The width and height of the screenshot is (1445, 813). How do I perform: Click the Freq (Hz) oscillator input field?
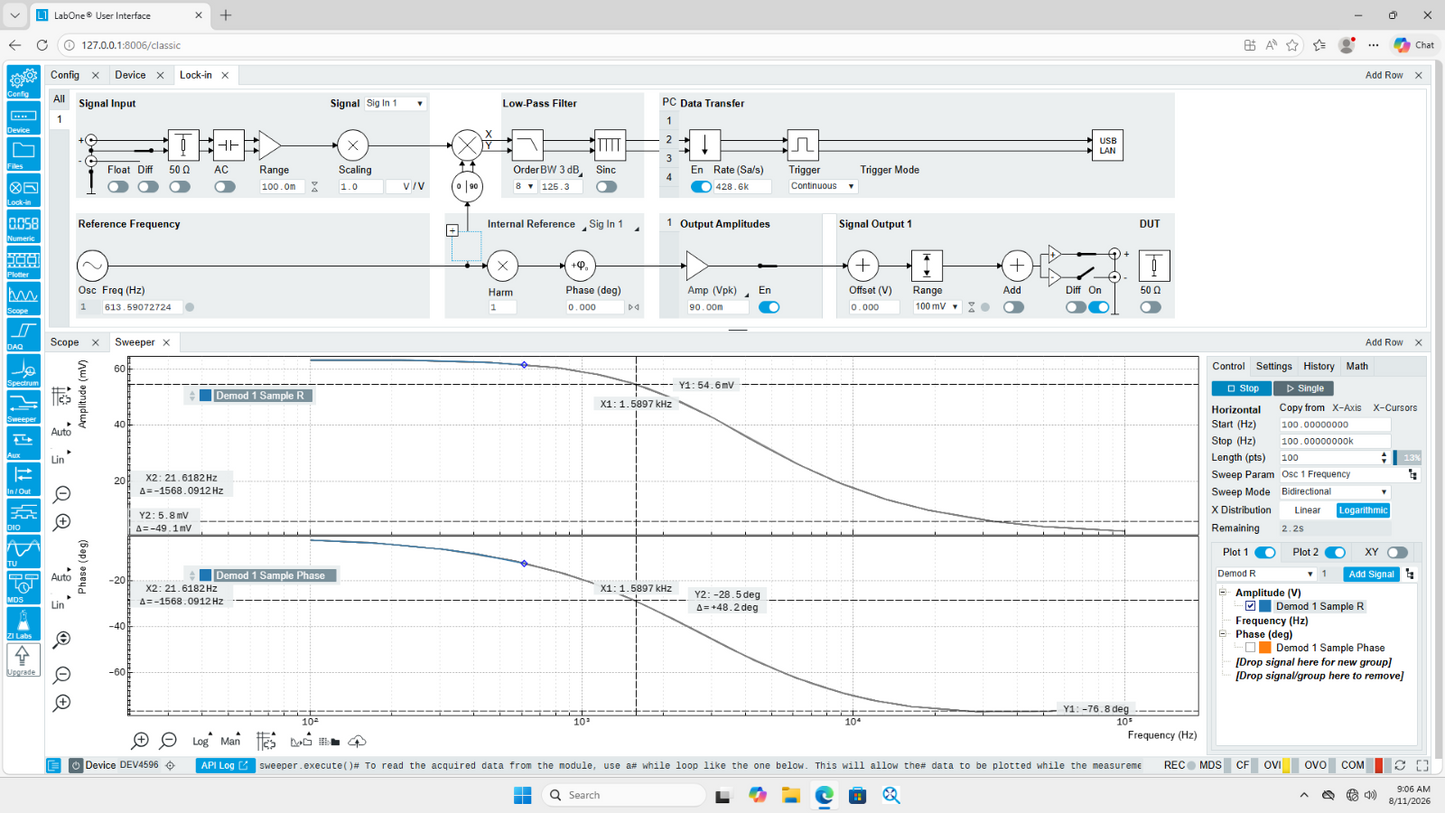142,307
